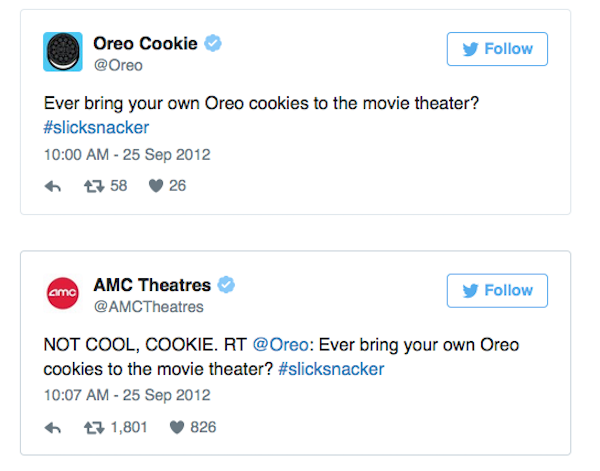Click the @AMCTheatres handle
Screen dimensions: 600x471
tap(149, 307)
